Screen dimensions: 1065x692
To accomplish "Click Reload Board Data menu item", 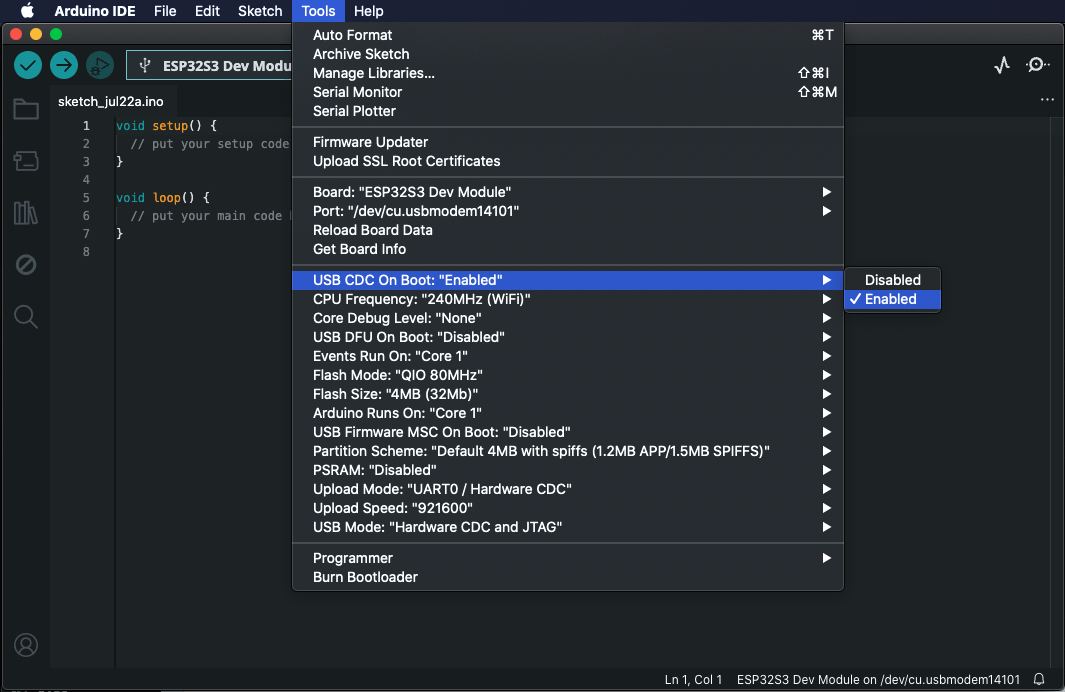I will [x=568, y=230].
